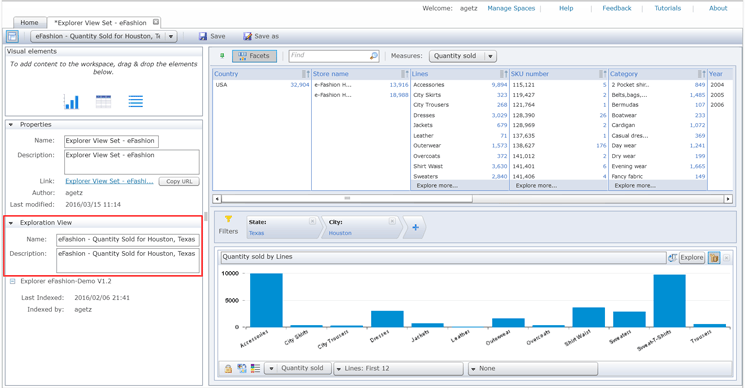Viewport: 745px width, 388px height.
Task: Open the Lines: First 12 dropdown
Action: point(398,369)
